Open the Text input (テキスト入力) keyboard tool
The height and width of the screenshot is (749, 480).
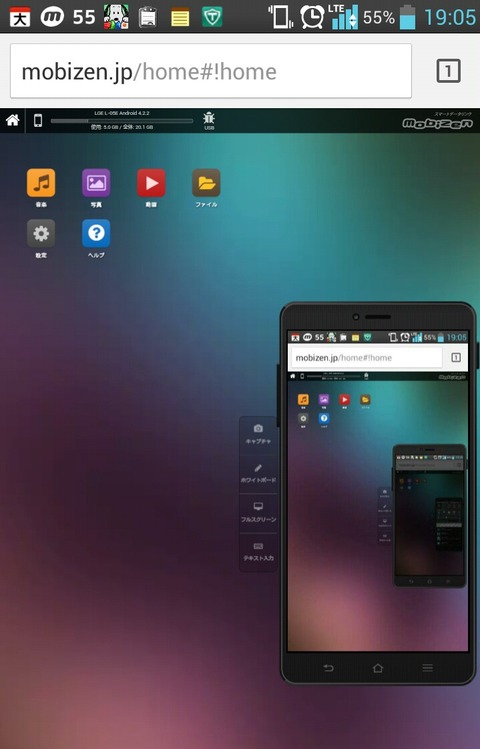pos(258,551)
